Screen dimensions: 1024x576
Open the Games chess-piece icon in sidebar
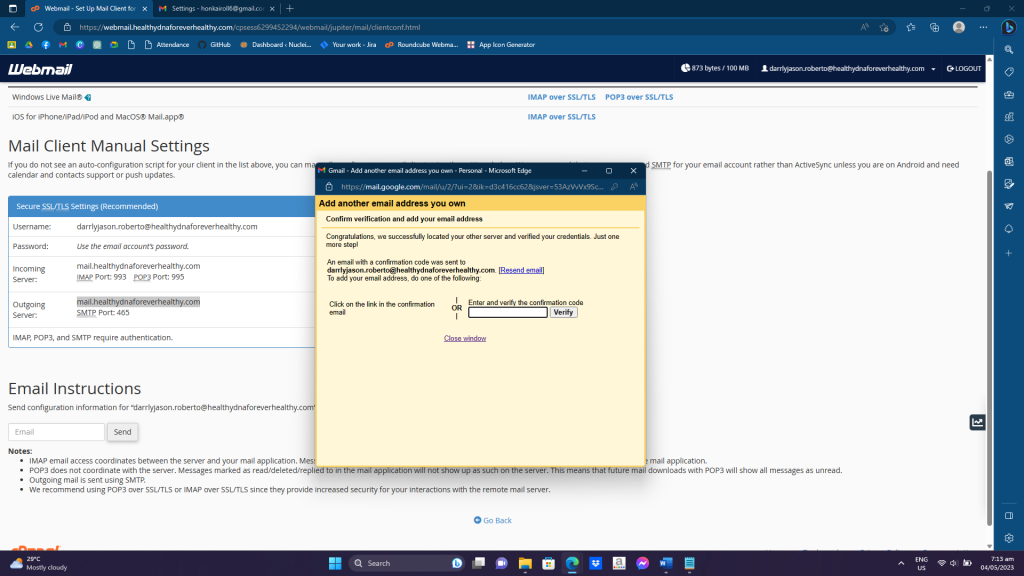point(1009,117)
